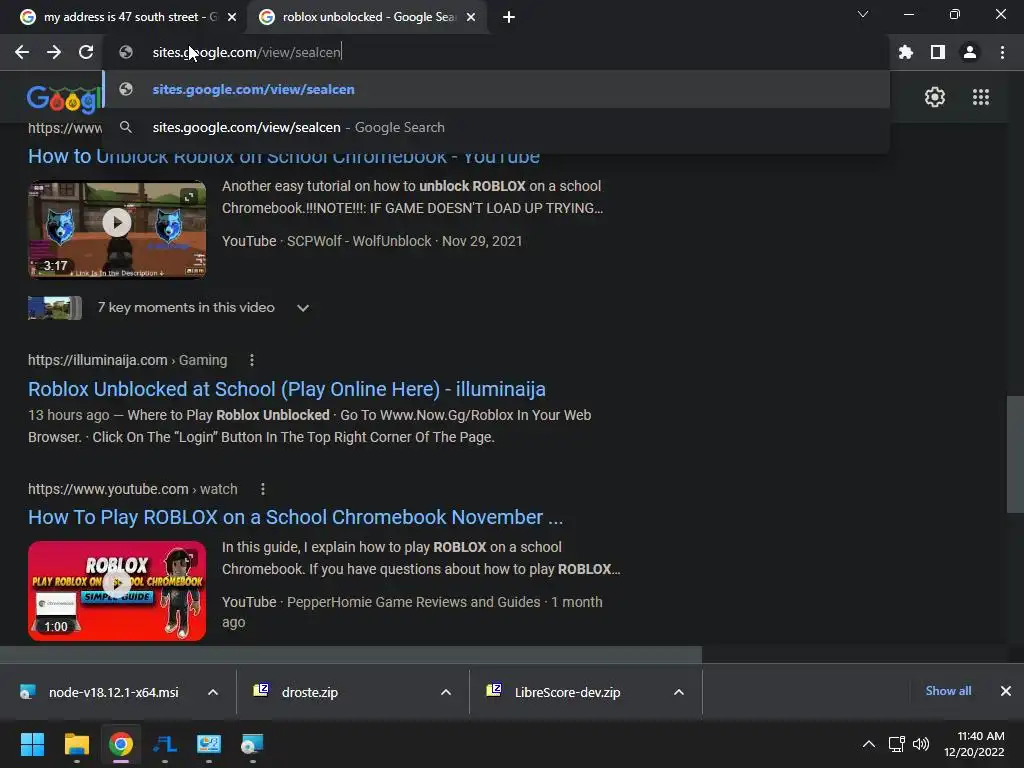Play the PepperHomie Roblox guide thumbnail
This screenshot has width=1024, height=768.
pyautogui.click(x=117, y=591)
